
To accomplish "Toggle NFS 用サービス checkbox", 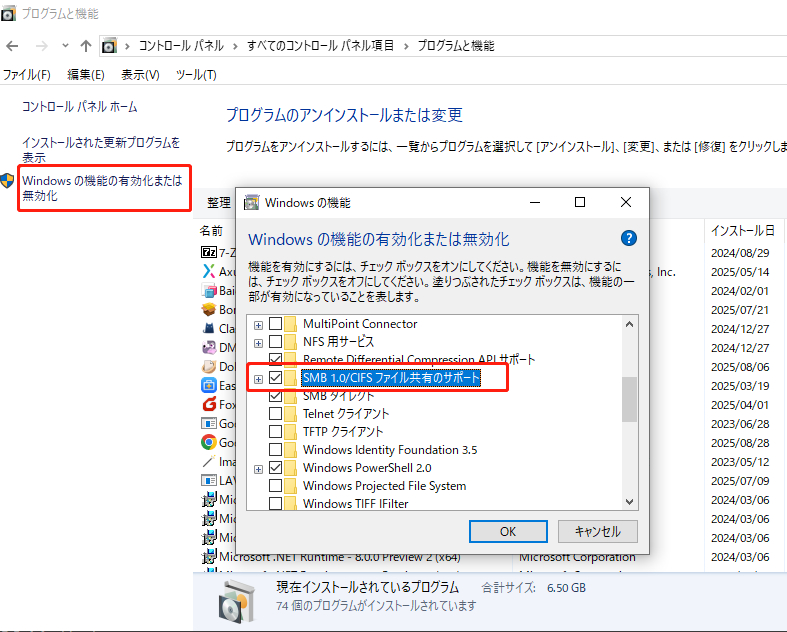I will tap(276, 342).
